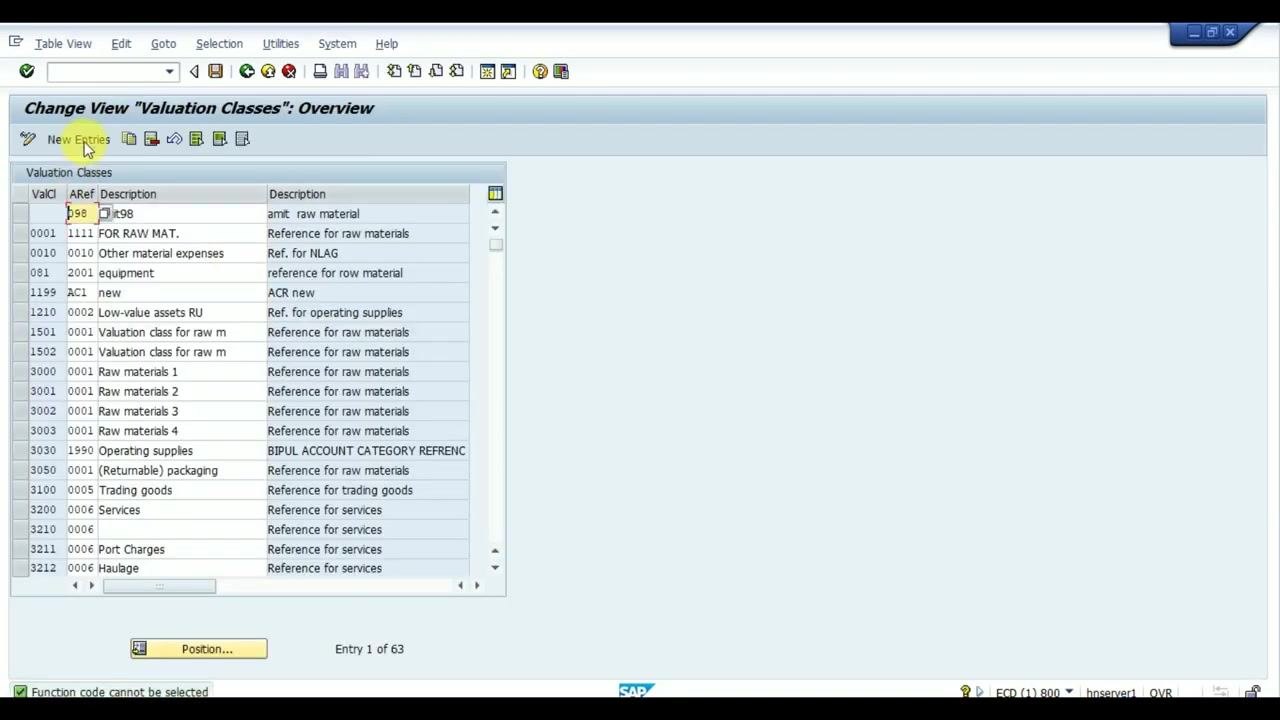Collapse command field with left triangle

(194, 71)
